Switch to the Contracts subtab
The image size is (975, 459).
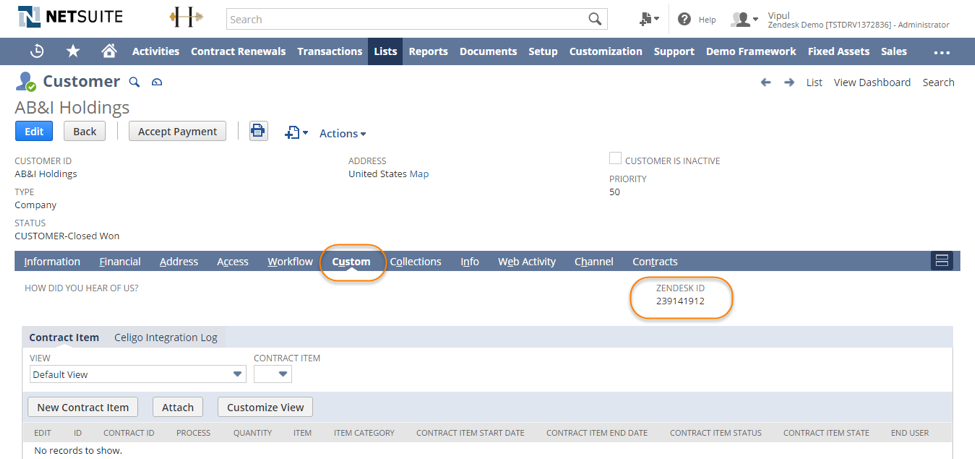coord(655,261)
